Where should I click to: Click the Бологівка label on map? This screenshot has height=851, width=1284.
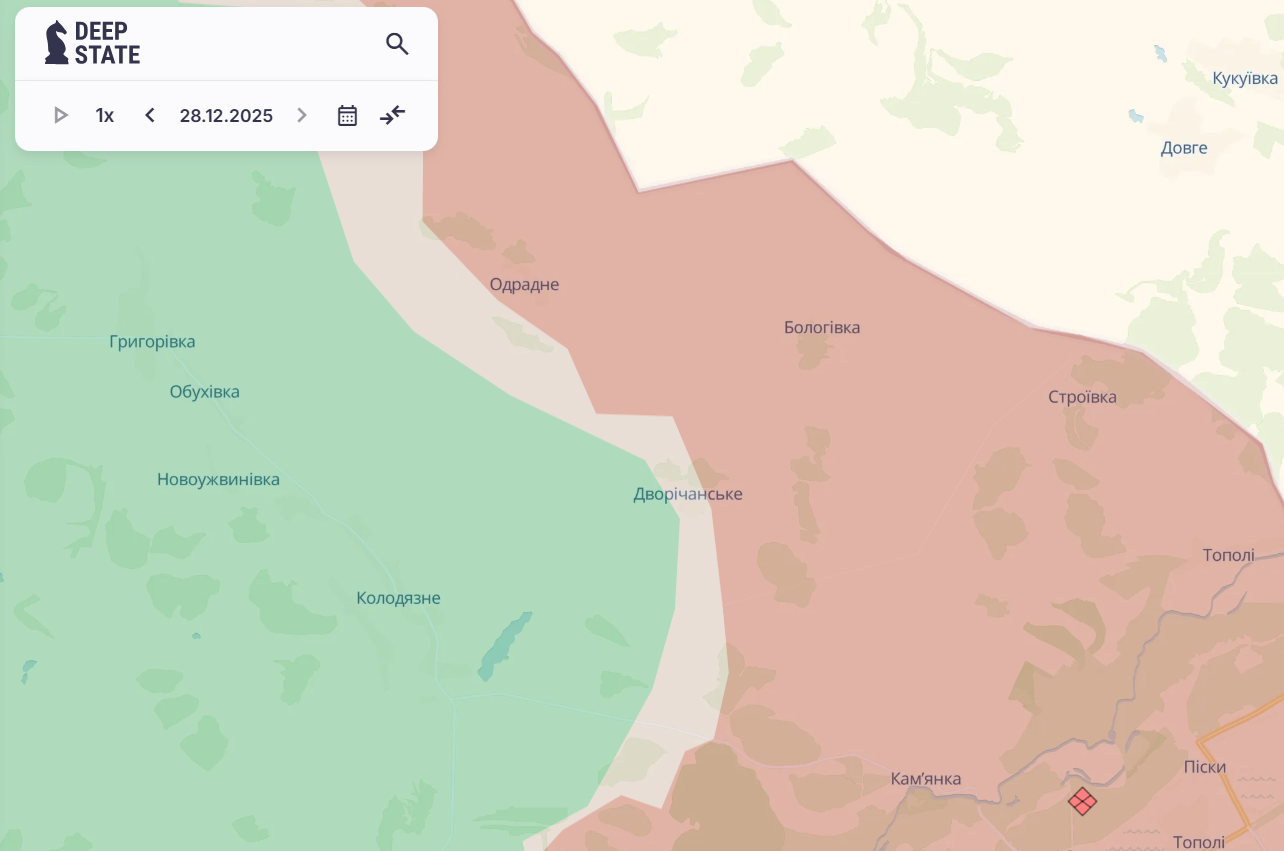click(822, 327)
